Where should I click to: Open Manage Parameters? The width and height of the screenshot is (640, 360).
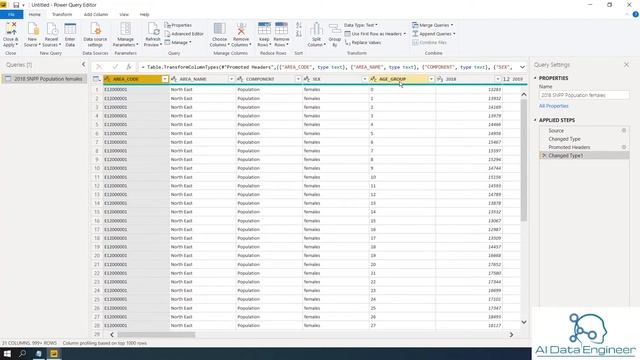point(125,34)
